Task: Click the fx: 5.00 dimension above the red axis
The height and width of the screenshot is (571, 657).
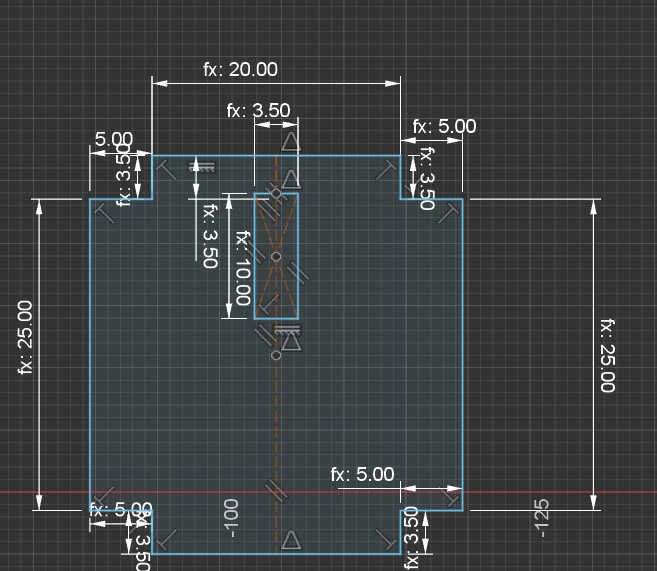Action: [362, 474]
